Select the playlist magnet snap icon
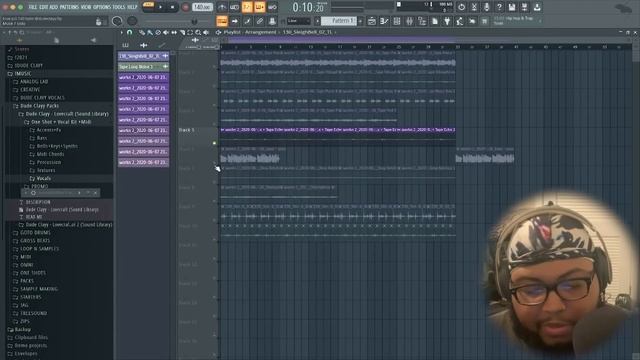 point(130,32)
